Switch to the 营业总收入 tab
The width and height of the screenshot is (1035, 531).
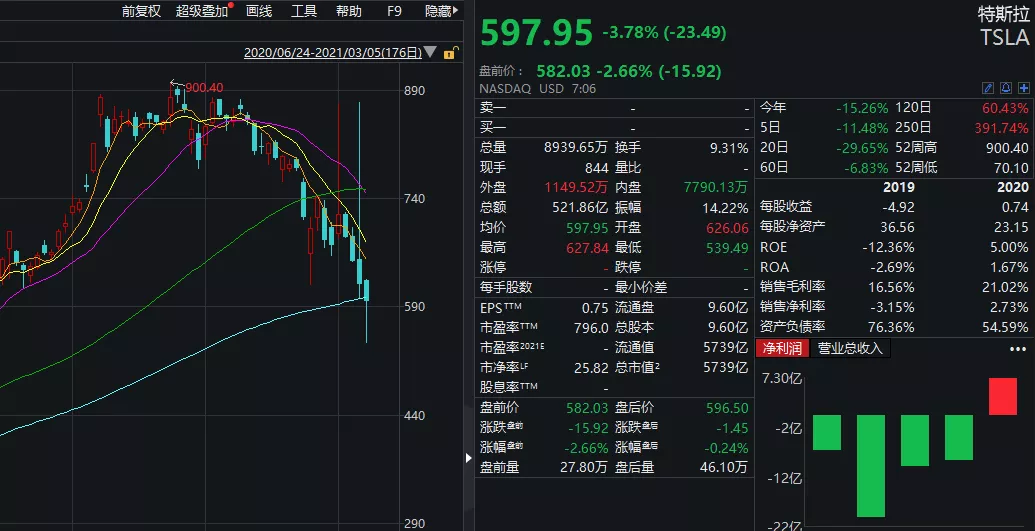850,348
